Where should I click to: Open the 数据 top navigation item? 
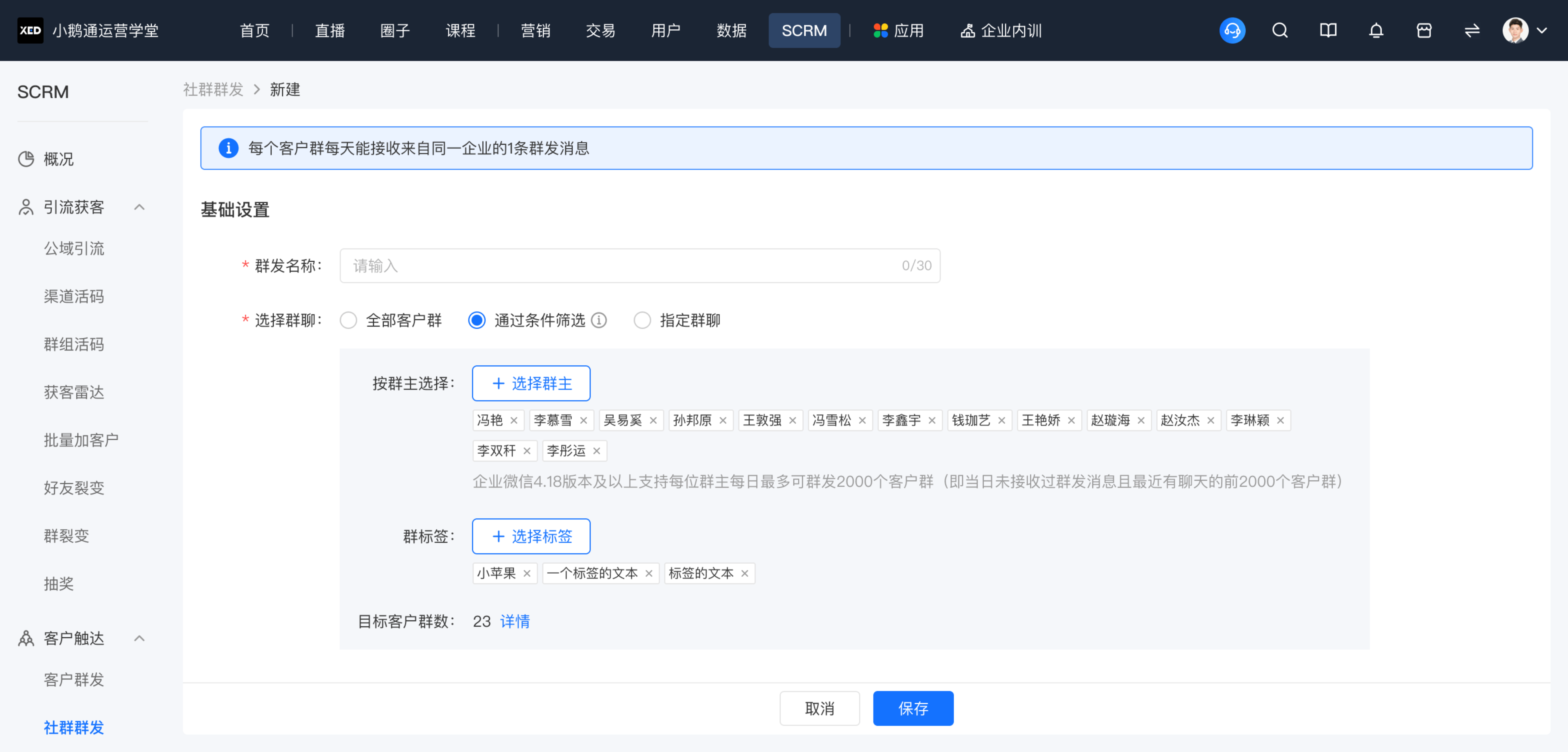(732, 30)
